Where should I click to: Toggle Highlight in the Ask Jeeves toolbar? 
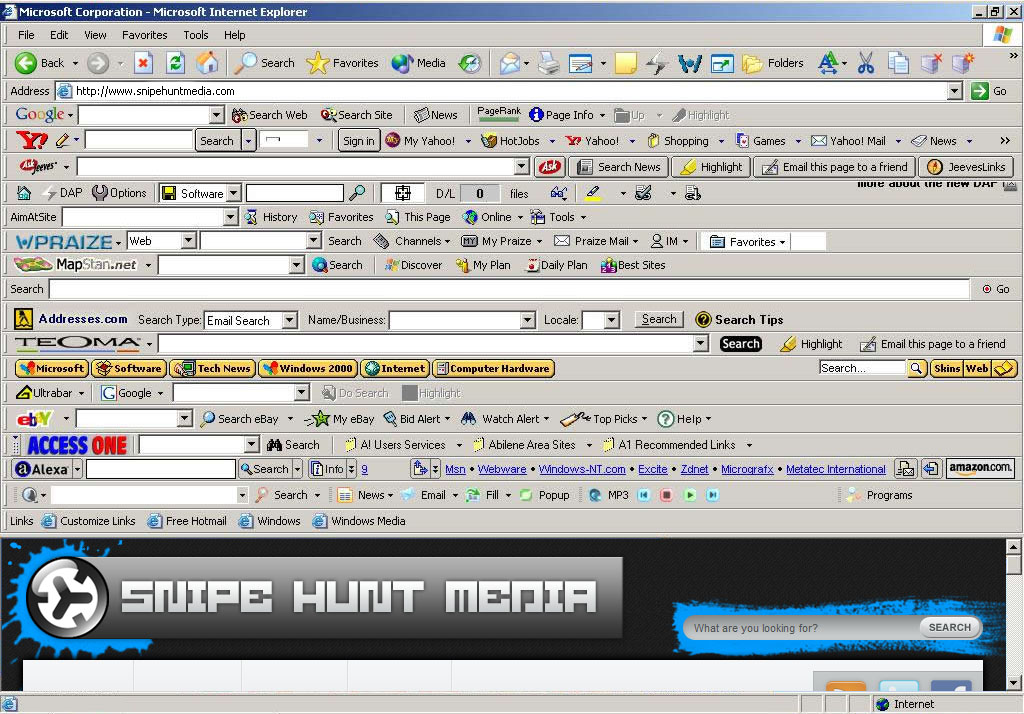point(711,167)
